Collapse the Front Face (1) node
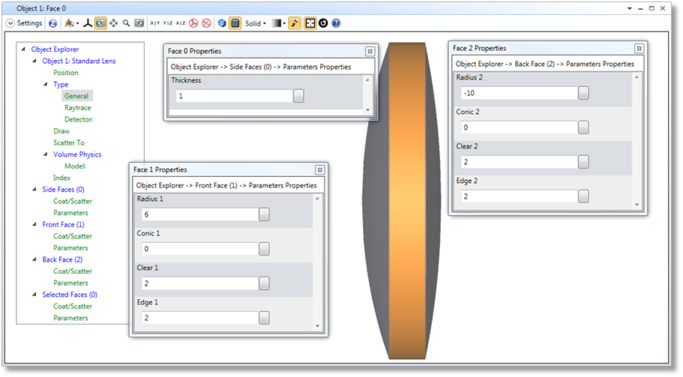Viewport: 683px width, 377px height. (34, 224)
